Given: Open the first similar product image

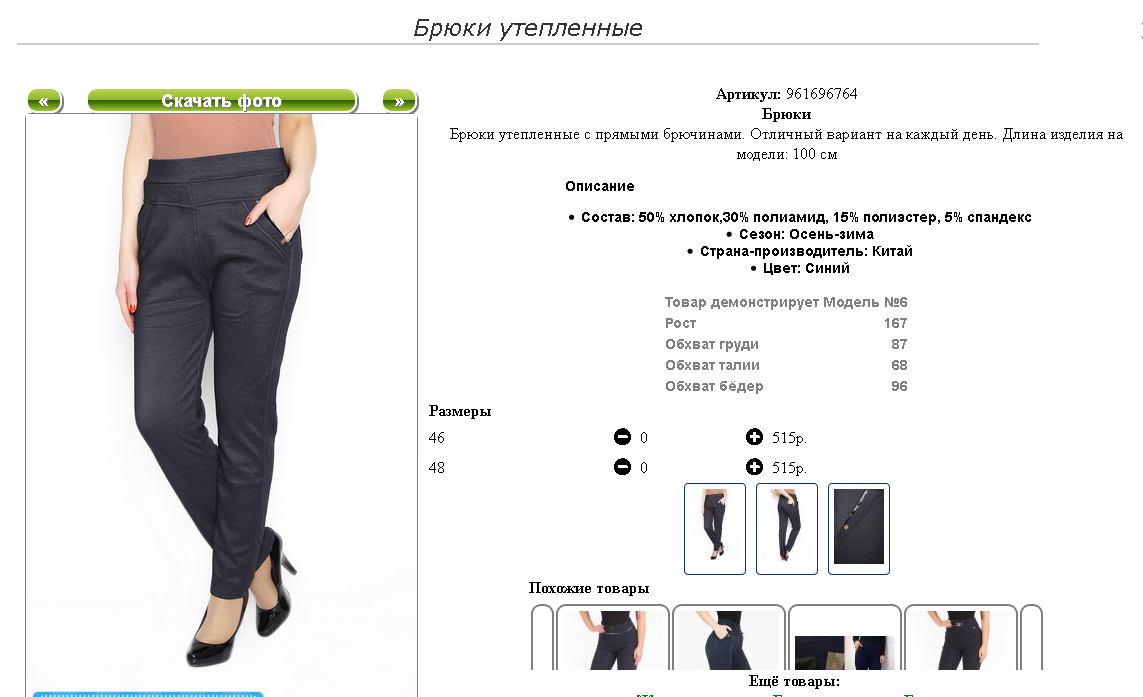Looking at the screenshot, I should pos(612,637).
